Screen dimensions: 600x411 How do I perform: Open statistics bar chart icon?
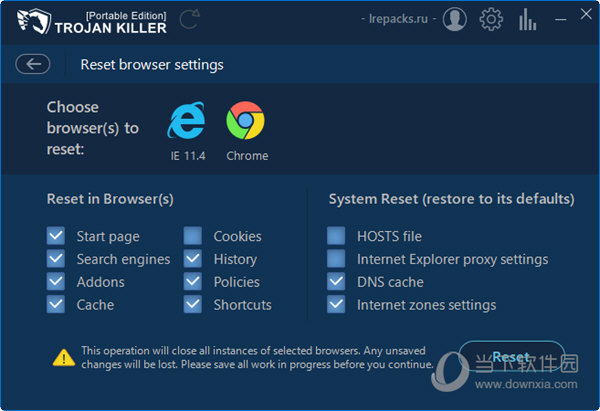528,19
